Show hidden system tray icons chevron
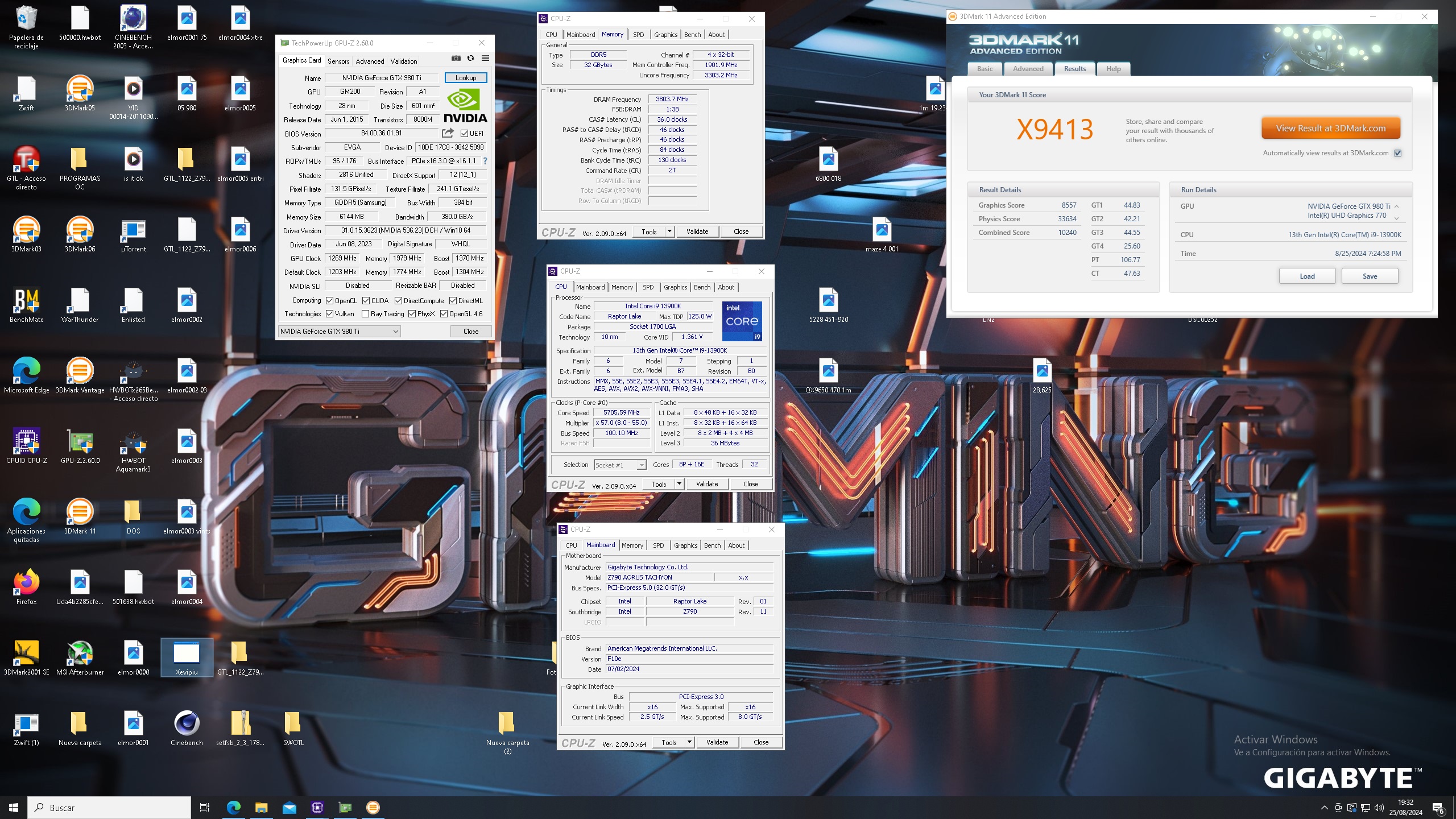 tap(1324, 808)
